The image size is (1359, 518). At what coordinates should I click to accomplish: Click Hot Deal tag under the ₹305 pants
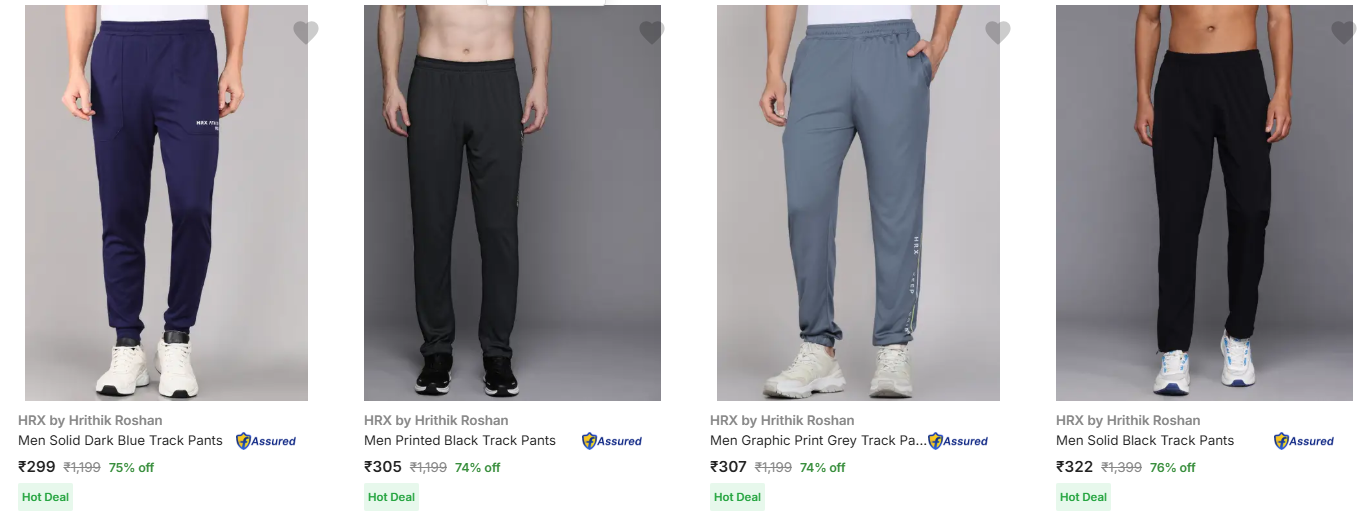pos(391,497)
